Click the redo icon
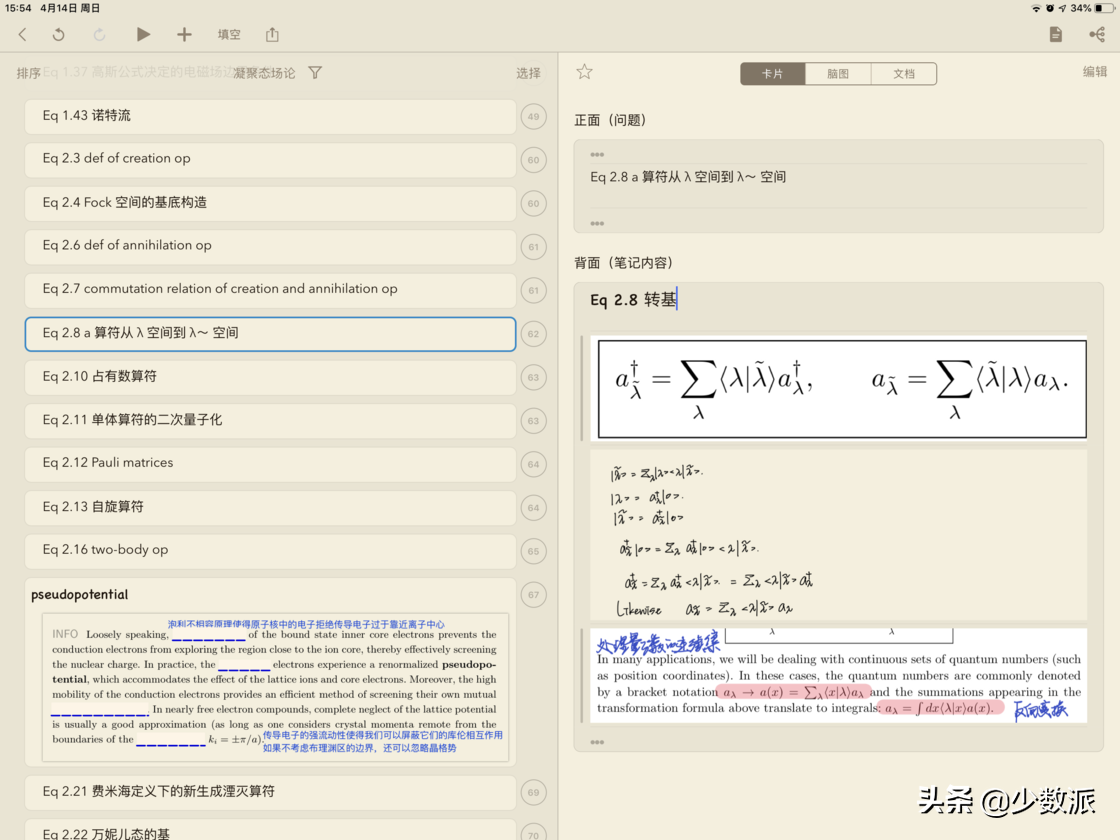The image size is (1120, 840). (99, 34)
